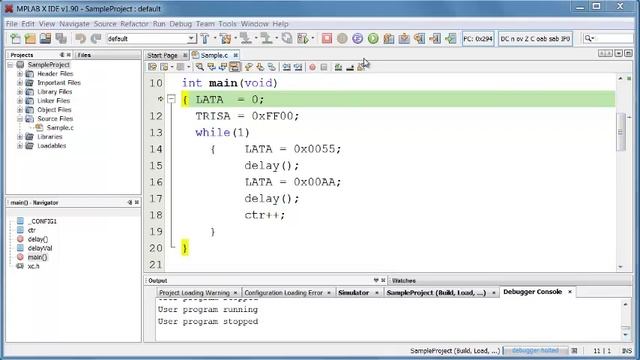Start macro recording red dot button
This screenshot has height=360, width=640.
tap(312, 67)
